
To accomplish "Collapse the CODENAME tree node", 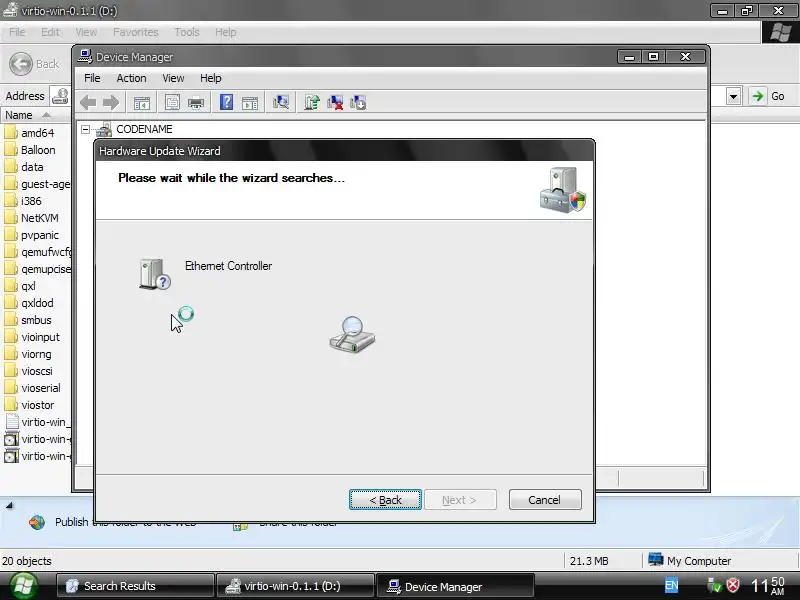I will point(85,130).
